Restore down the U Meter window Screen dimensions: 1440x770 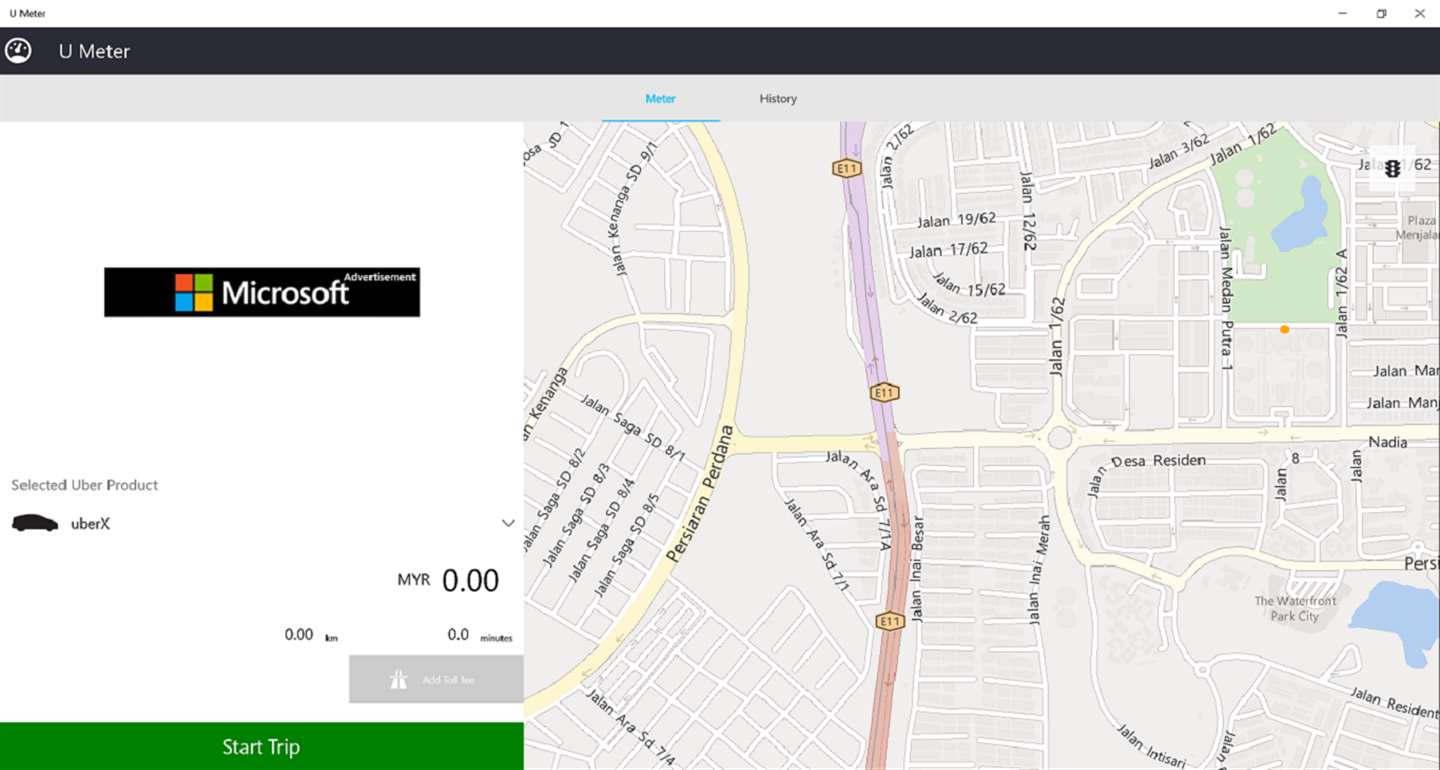pos(1381,13)
